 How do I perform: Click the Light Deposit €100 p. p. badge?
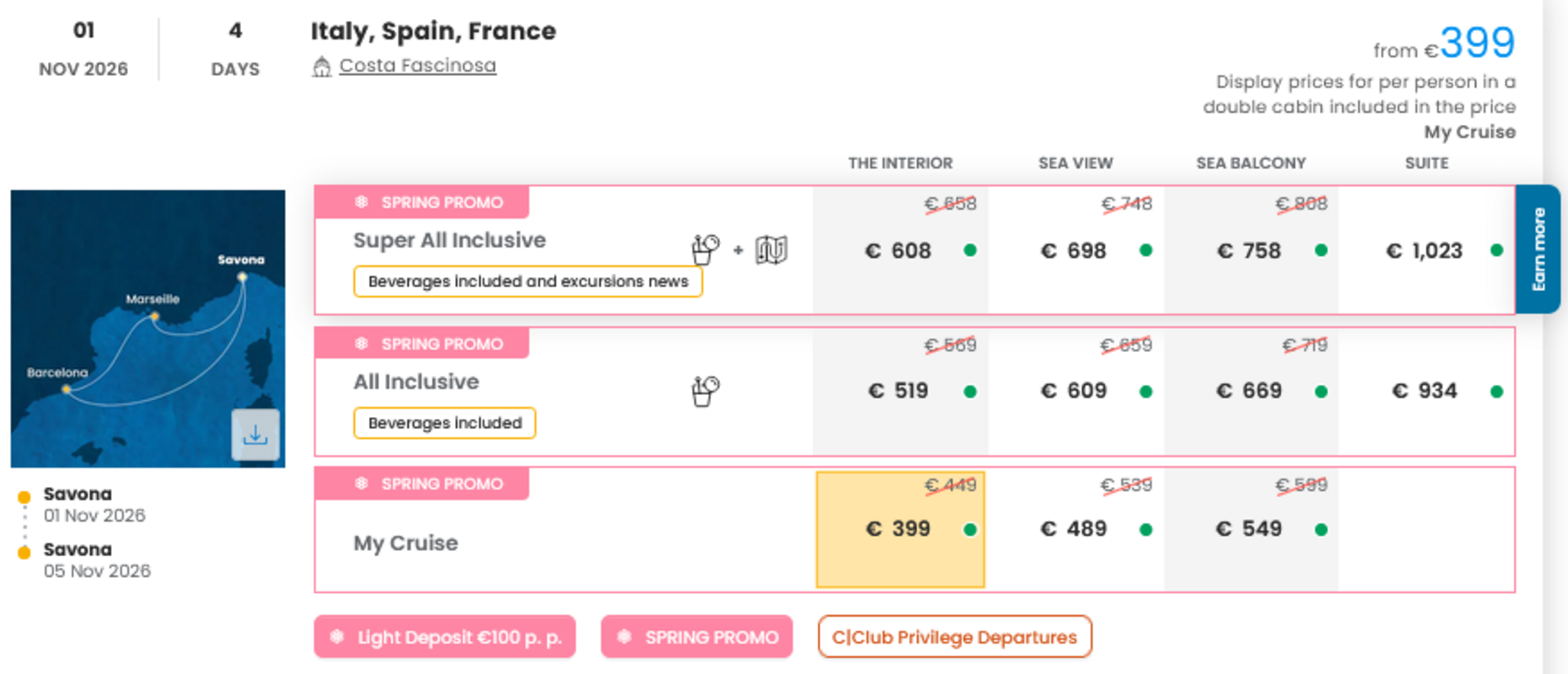click(445, 637)
